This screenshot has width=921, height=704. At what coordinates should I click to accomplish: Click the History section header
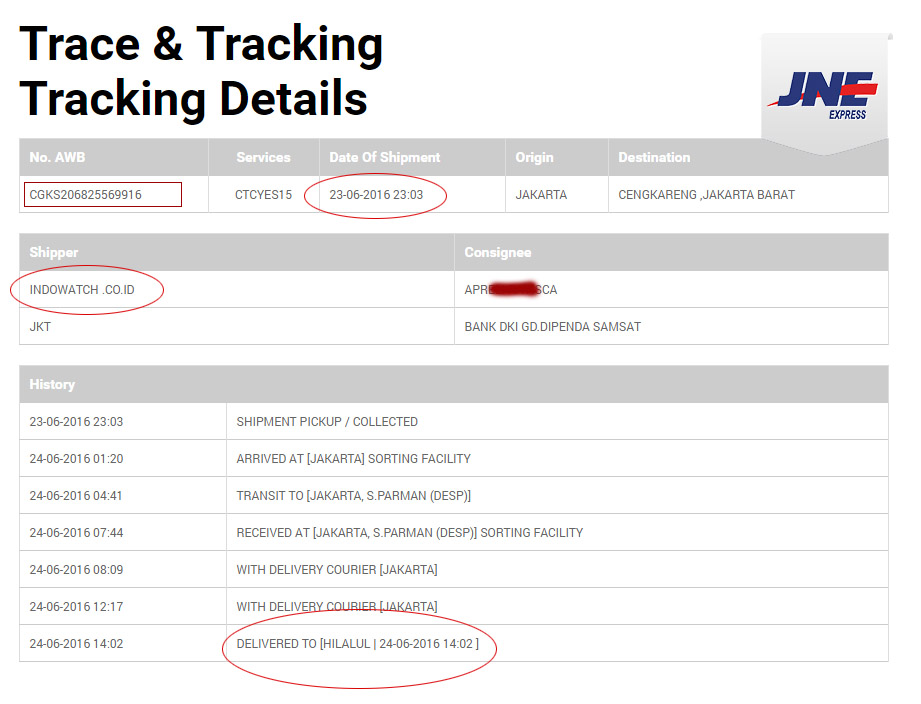coord(52,385)
